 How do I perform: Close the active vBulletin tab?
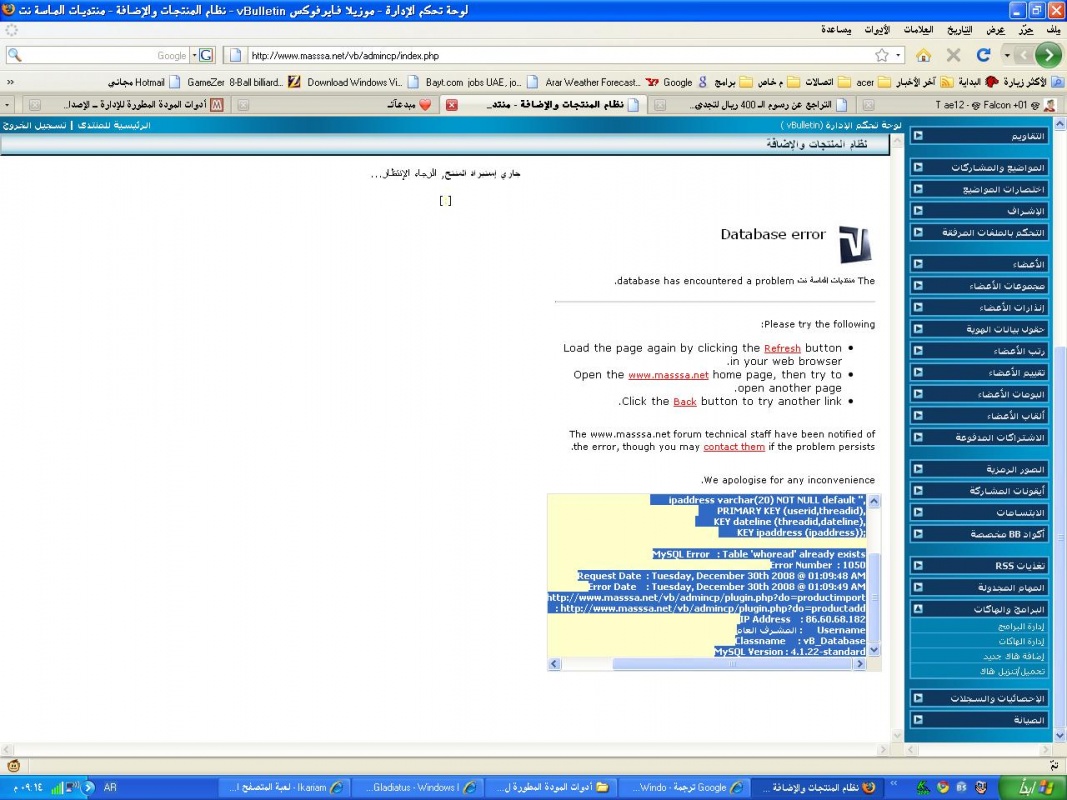coord(452,105)
